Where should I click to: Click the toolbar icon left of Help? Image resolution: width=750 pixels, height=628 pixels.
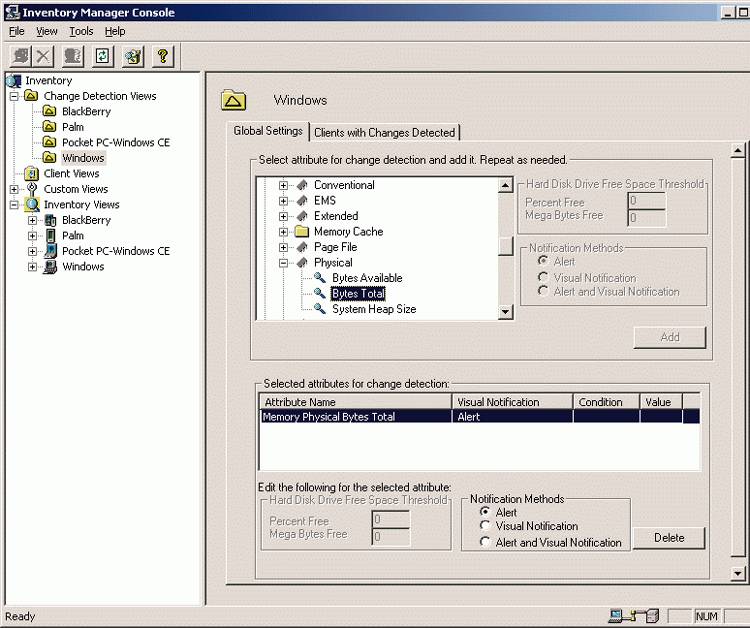pyautogui.click(x=132, y=57)
